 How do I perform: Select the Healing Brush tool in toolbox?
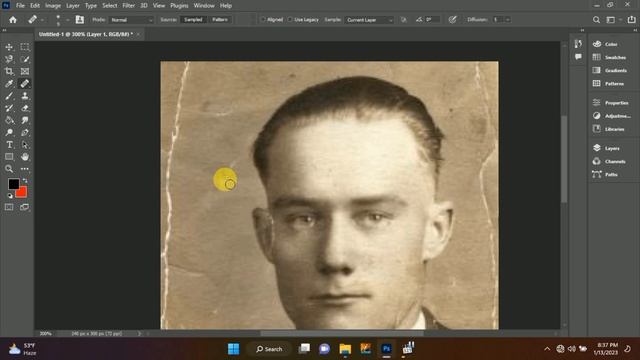click(x=25, y=84)
